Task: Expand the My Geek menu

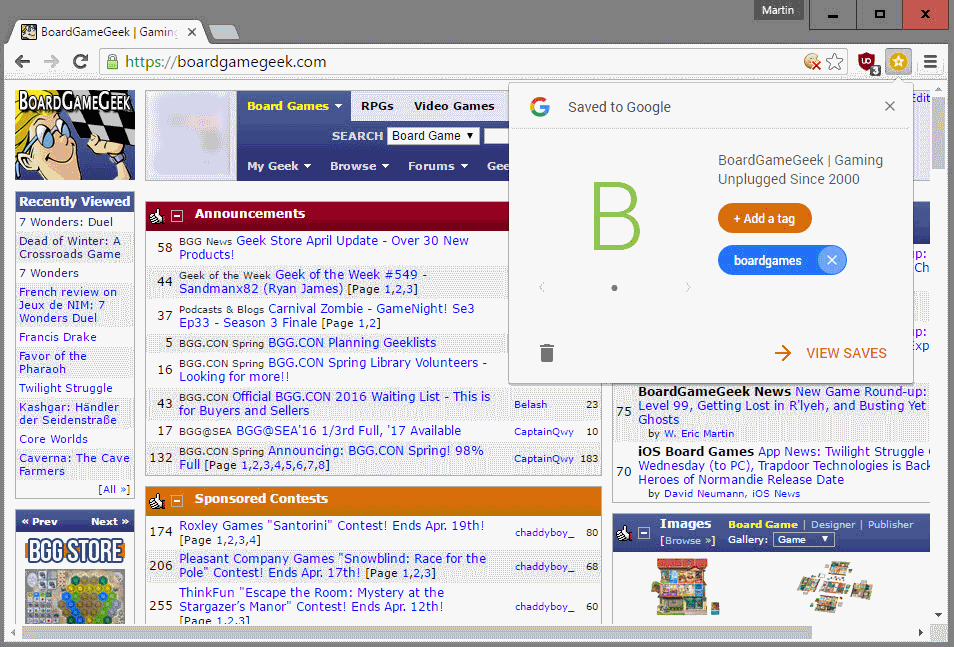Action: 279,166
